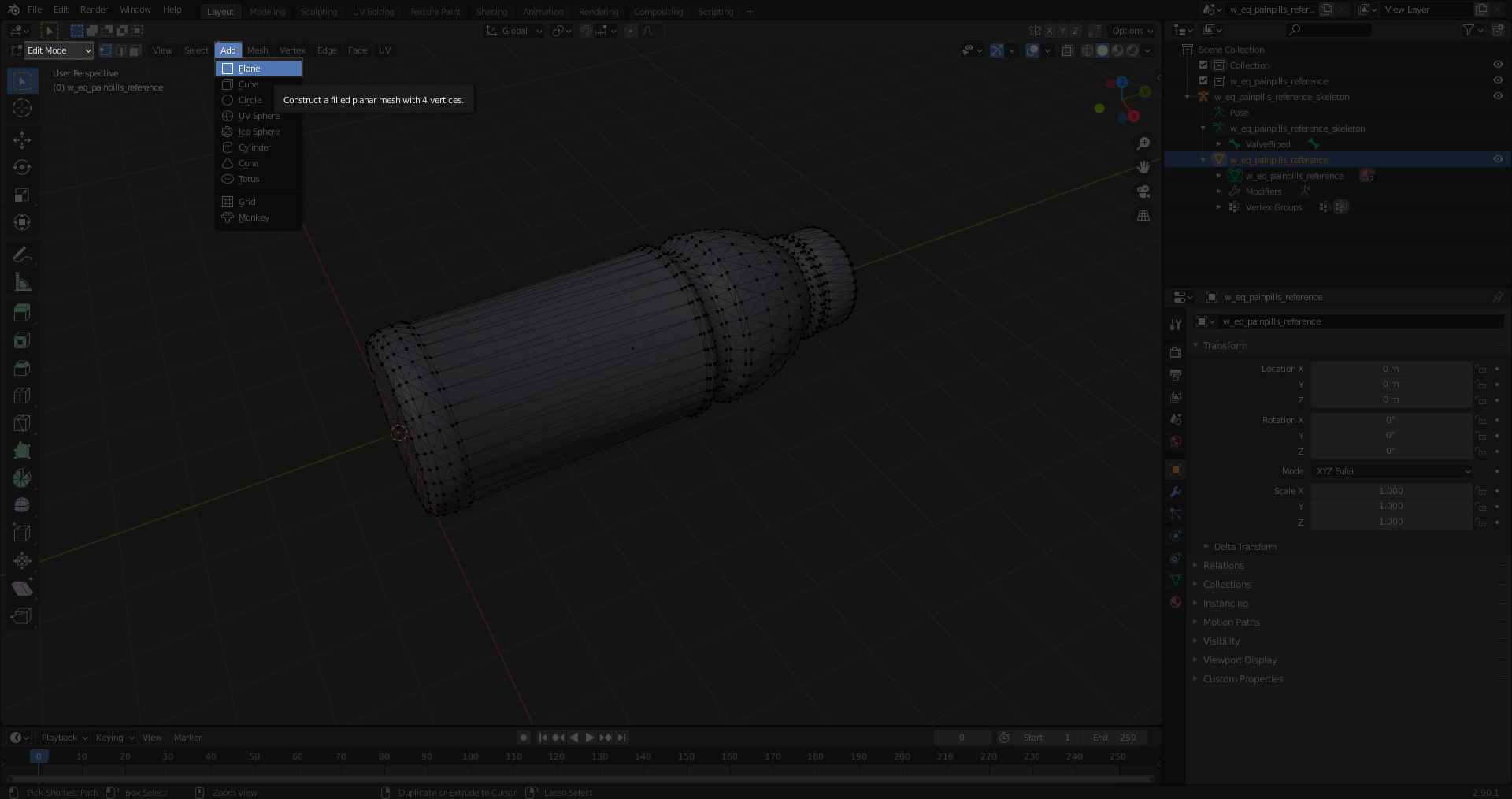Toggle w_eq_painpills_reference collection checkbox
Image resolution: width=1512 pixels, height=799 pixels.
[1203, 81]
